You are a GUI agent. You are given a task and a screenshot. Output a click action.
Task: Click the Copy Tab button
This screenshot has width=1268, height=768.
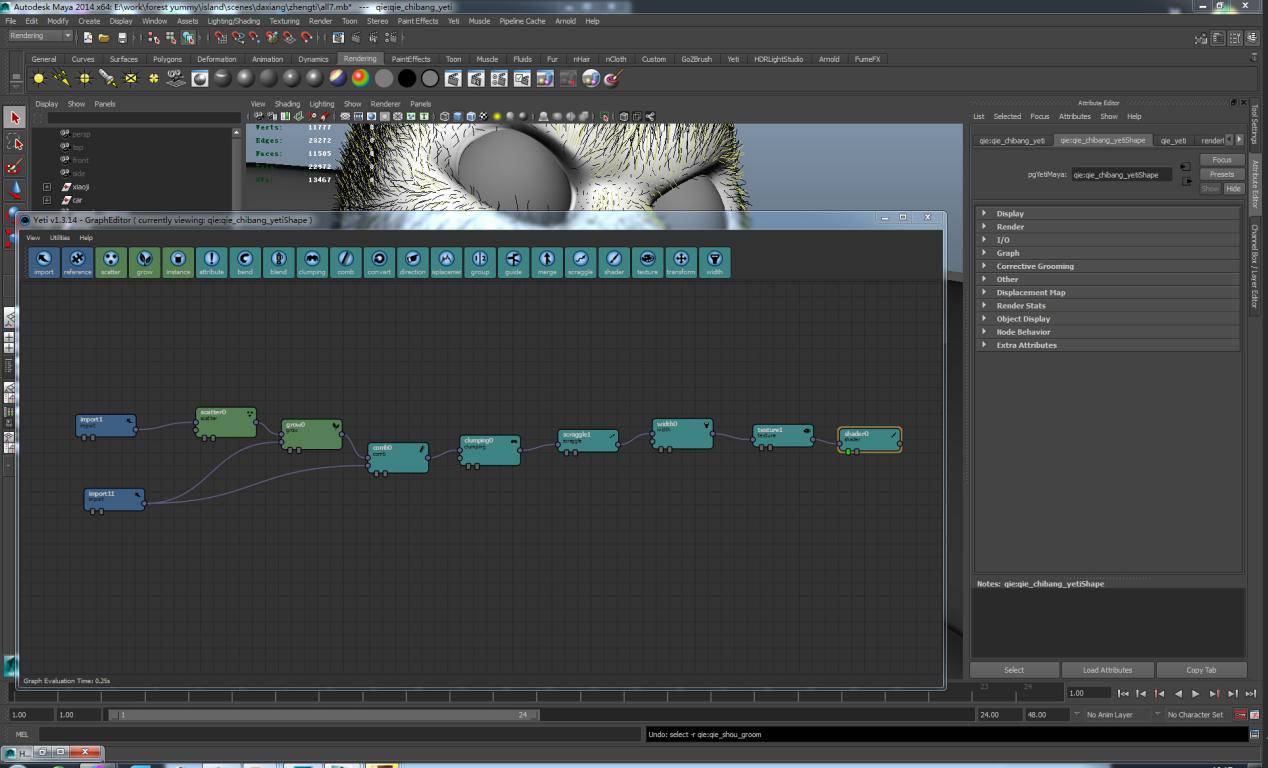point(1201,670)
